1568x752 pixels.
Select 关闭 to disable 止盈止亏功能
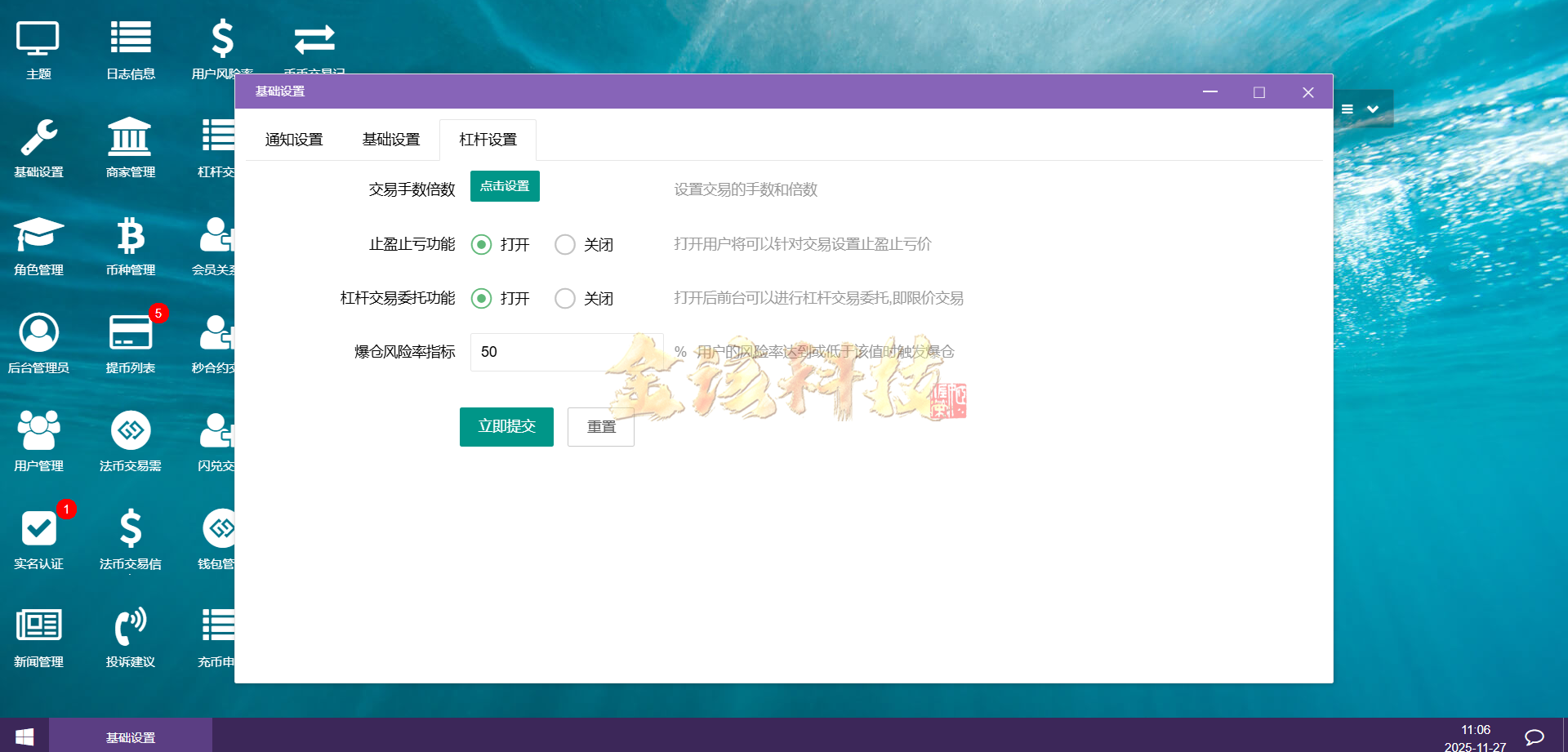point(565,244)
